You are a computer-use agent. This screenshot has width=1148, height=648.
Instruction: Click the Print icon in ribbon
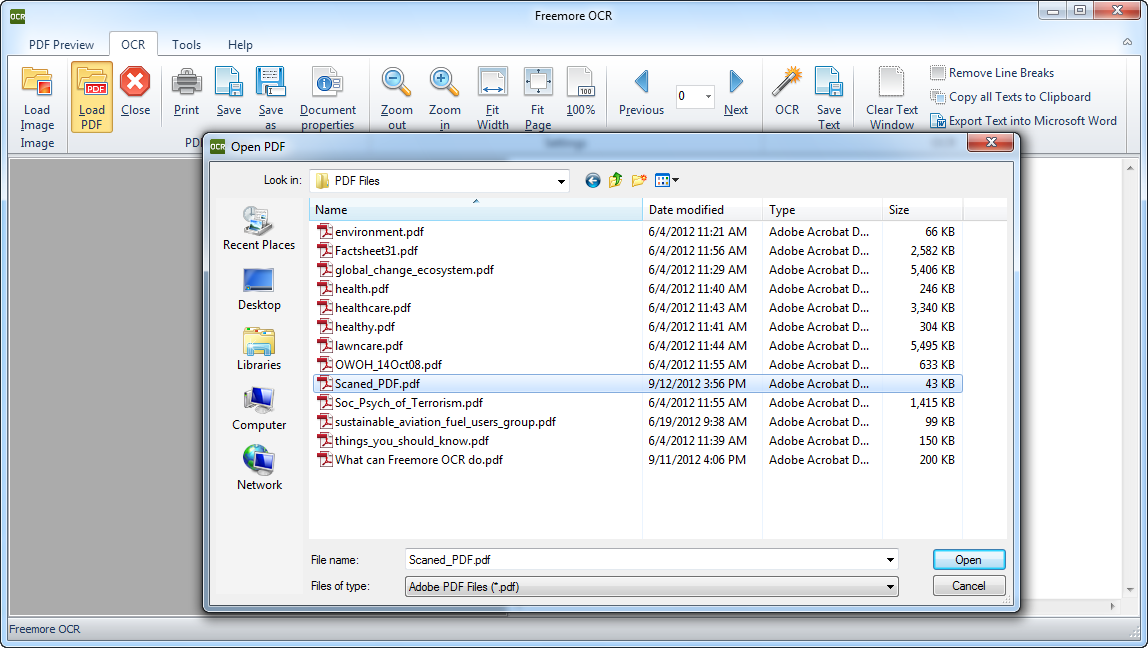click(187, 82)
